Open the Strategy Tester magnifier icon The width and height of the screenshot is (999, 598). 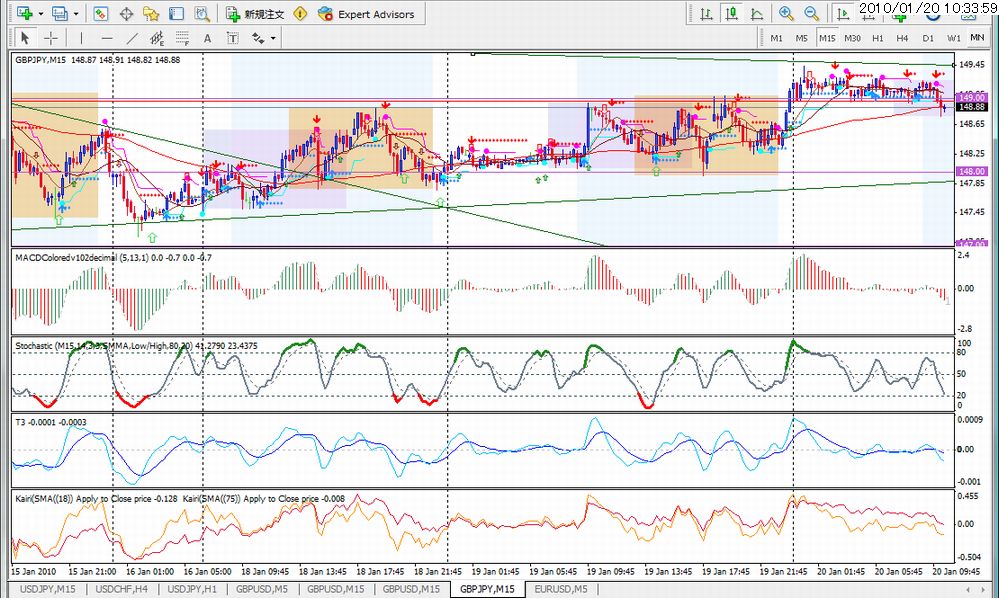[202, 13]
